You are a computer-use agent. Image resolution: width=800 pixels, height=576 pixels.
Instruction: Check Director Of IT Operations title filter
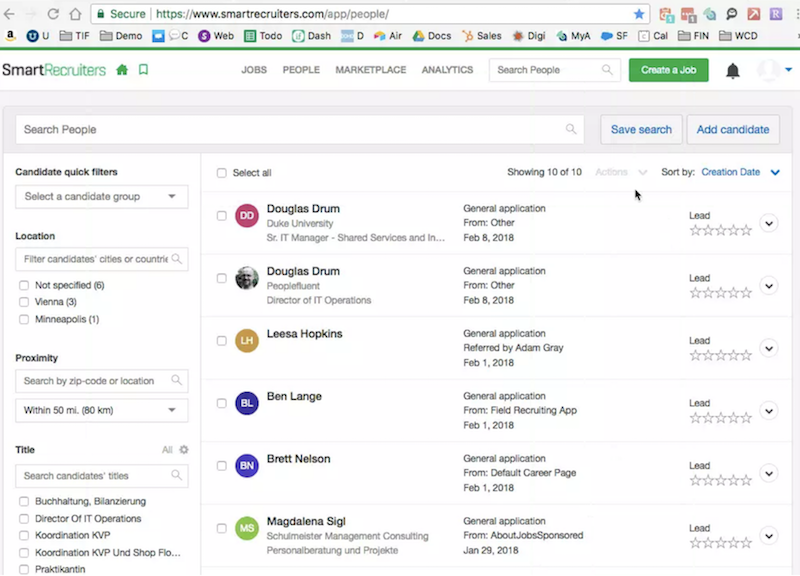pyautogui.click(x=24, y=519)
